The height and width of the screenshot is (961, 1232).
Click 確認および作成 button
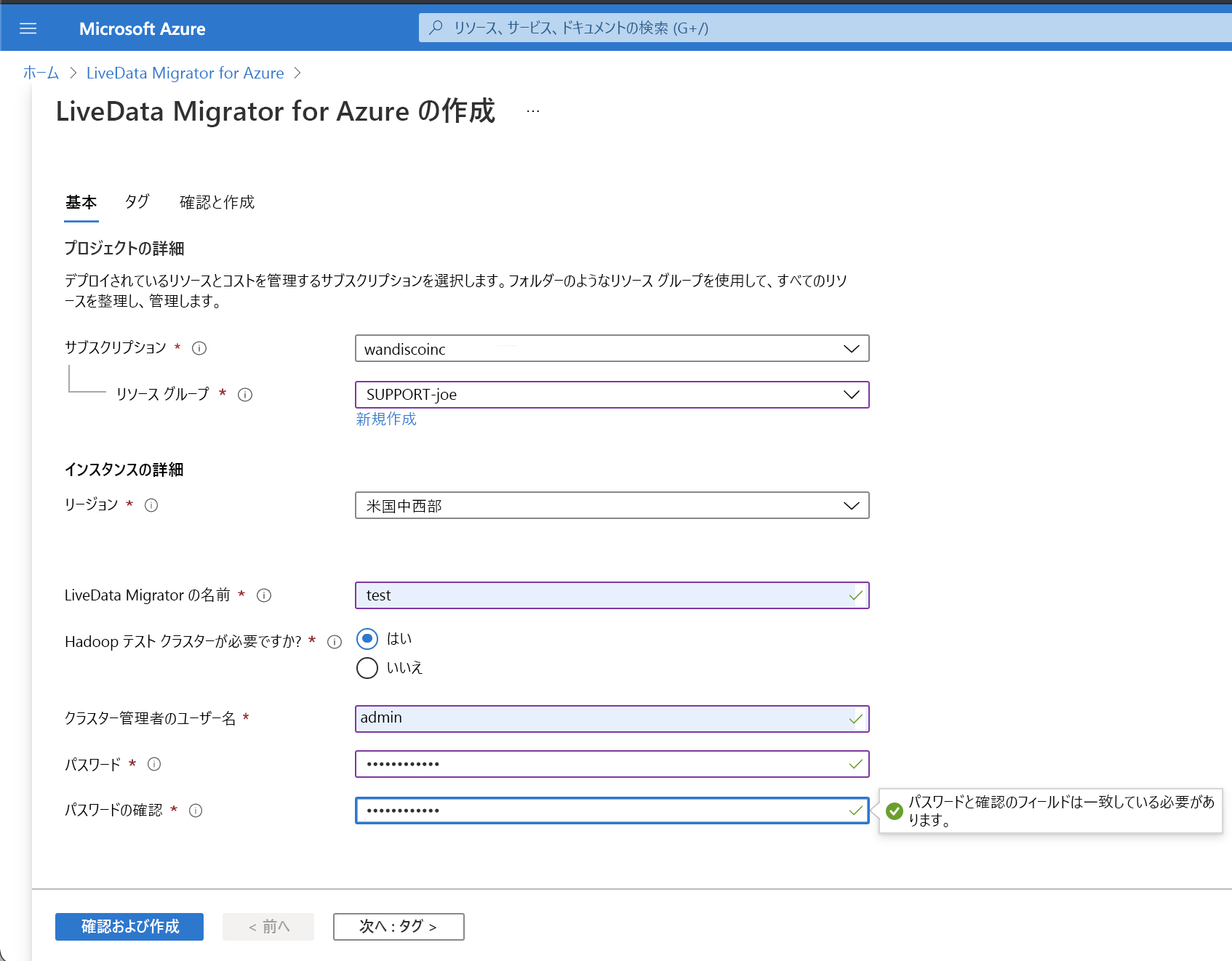pos(129,927)
